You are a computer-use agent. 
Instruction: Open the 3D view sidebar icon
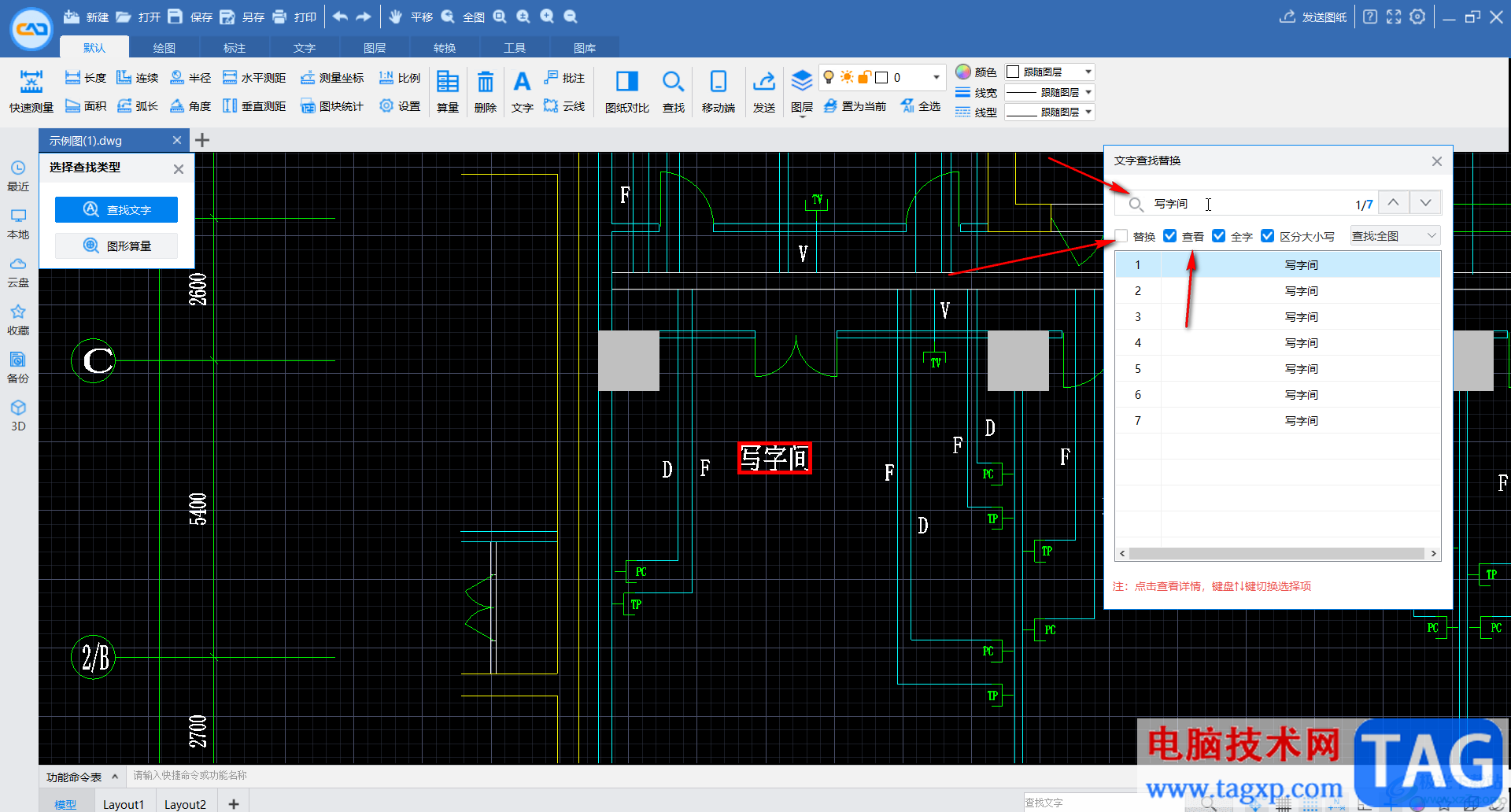click(18, 416)
